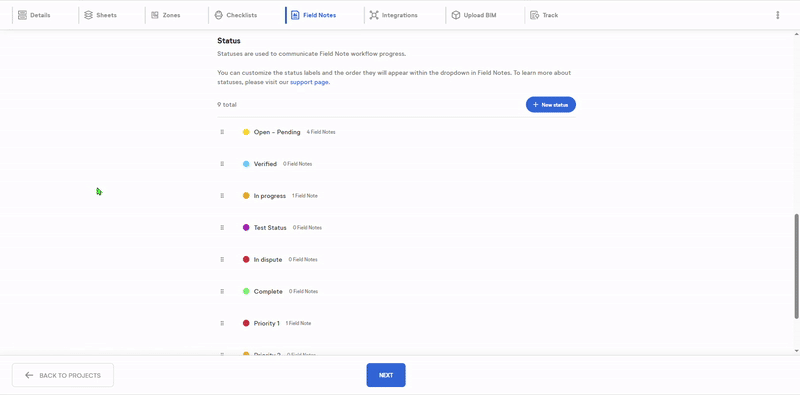800x395 pixels.
Task: Select the Test Status label
Action: pyautogui.click(x=270, y=228)
